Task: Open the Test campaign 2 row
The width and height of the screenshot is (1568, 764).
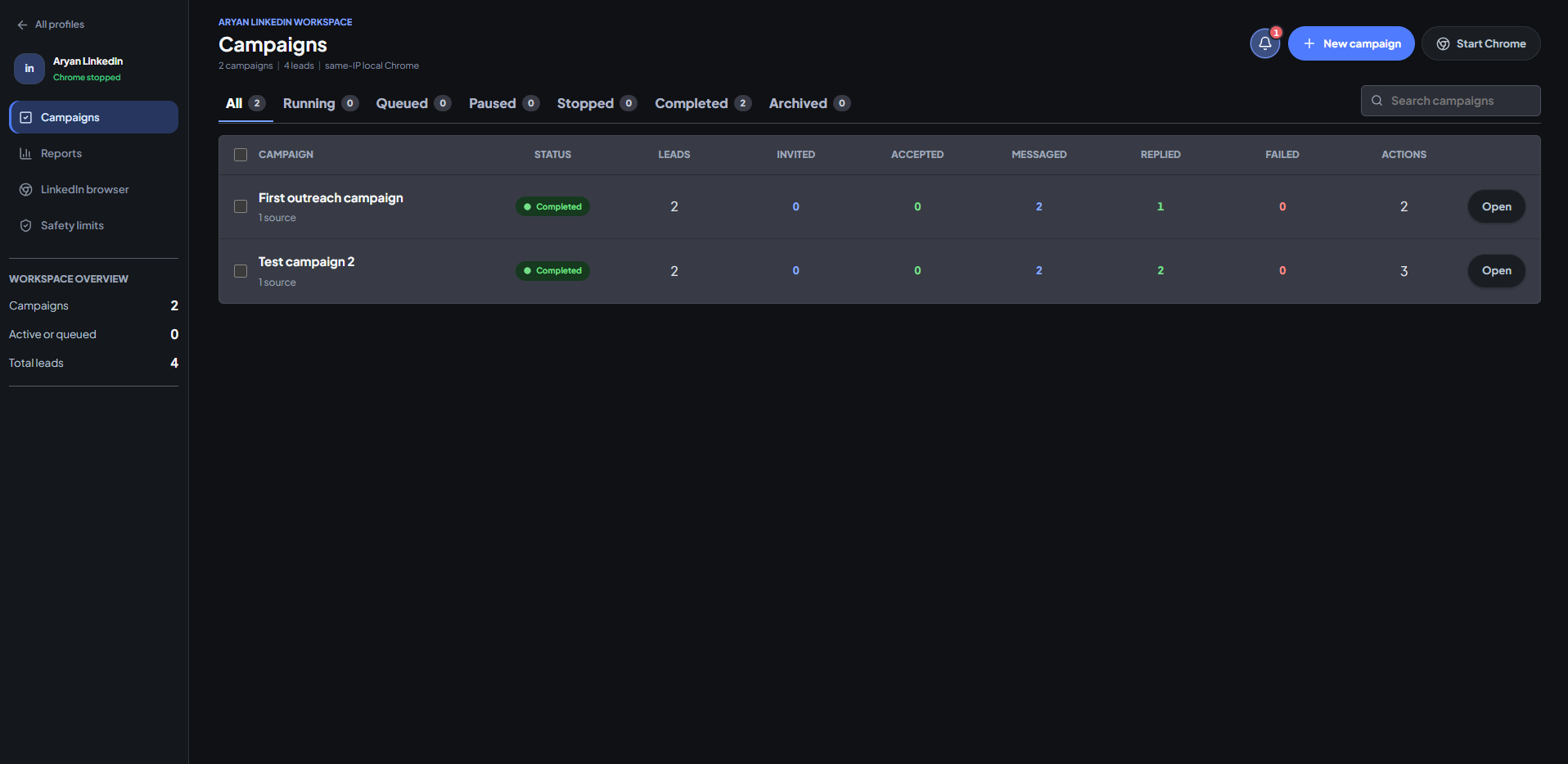Action: point(1497,271)
